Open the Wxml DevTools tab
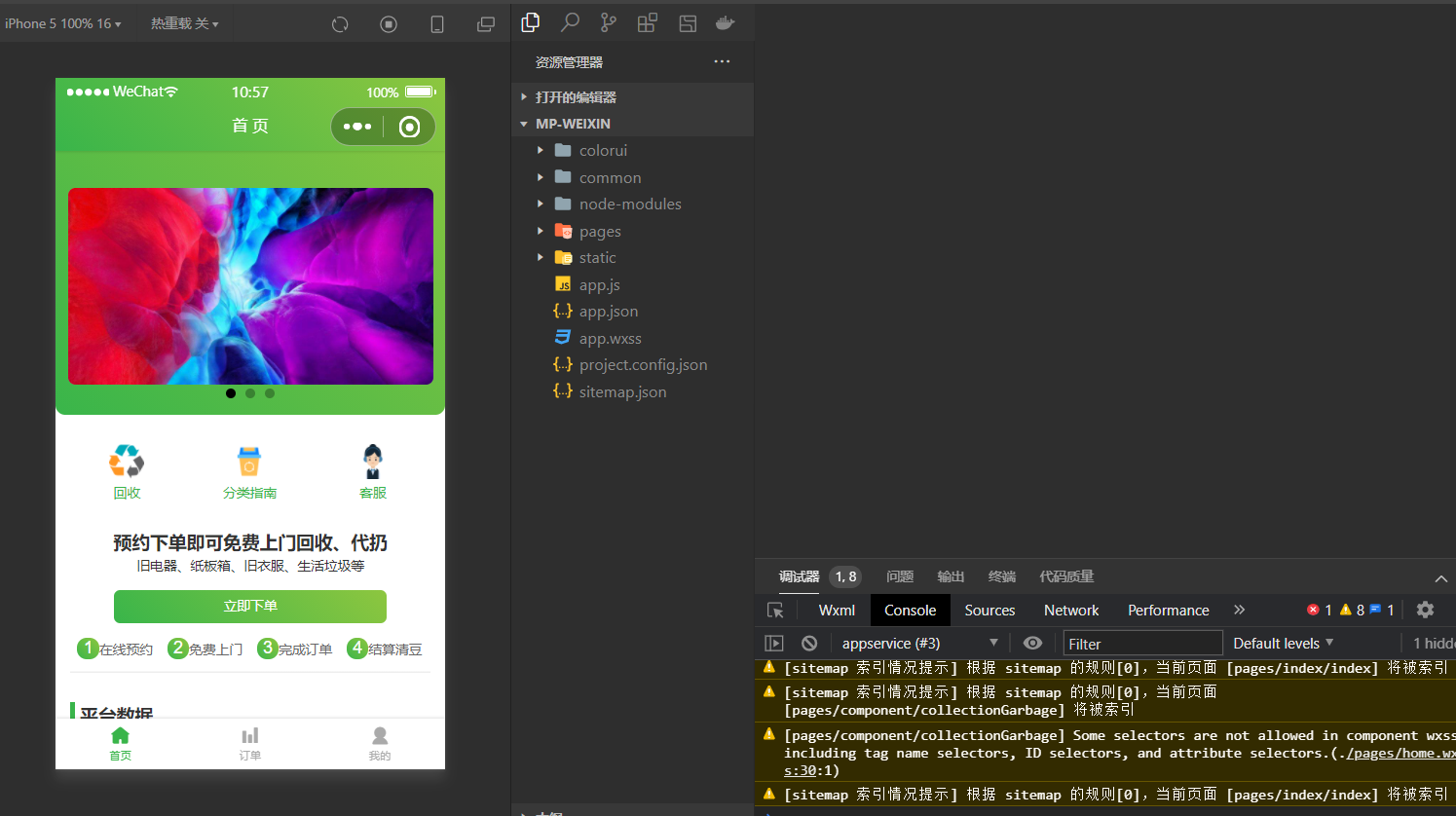1456x816 pixels. point(837,610)
